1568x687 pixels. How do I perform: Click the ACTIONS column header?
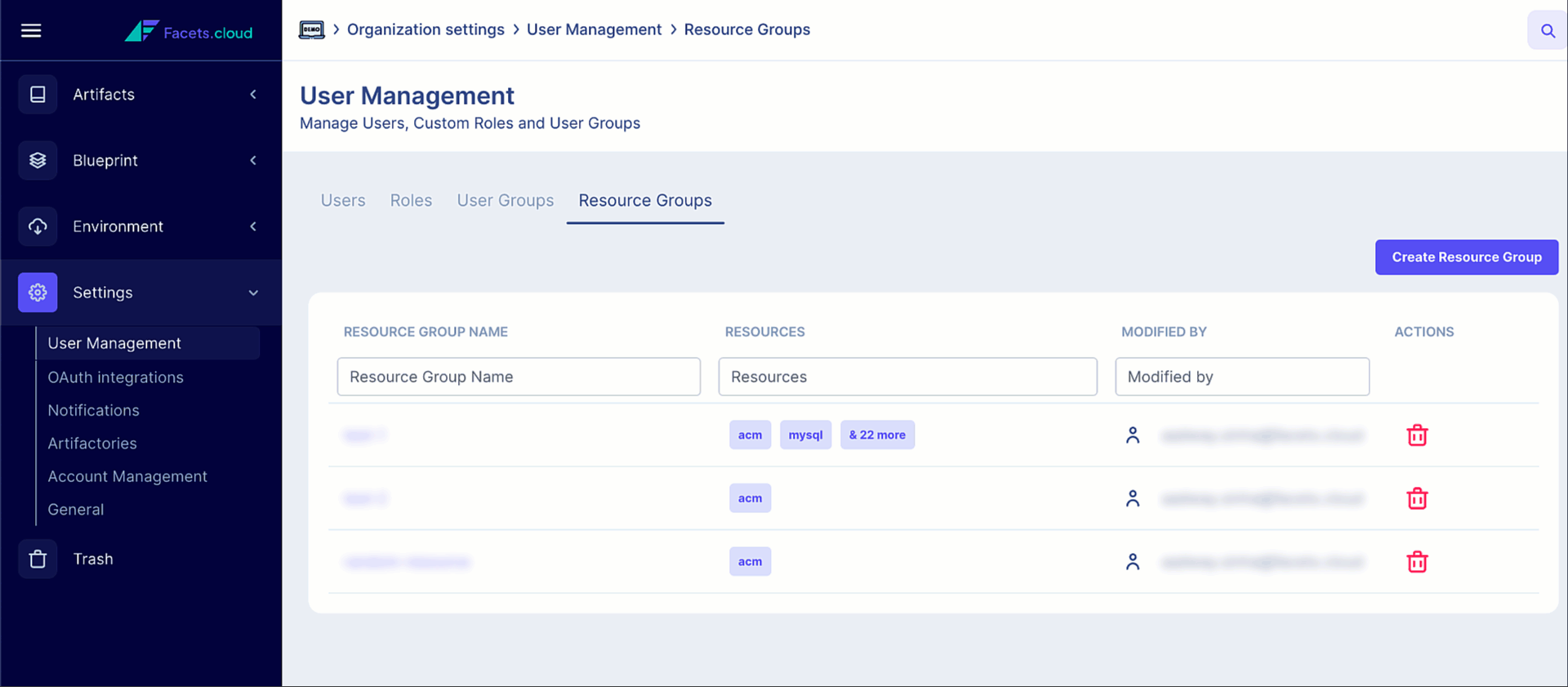tap(1423, 332)
